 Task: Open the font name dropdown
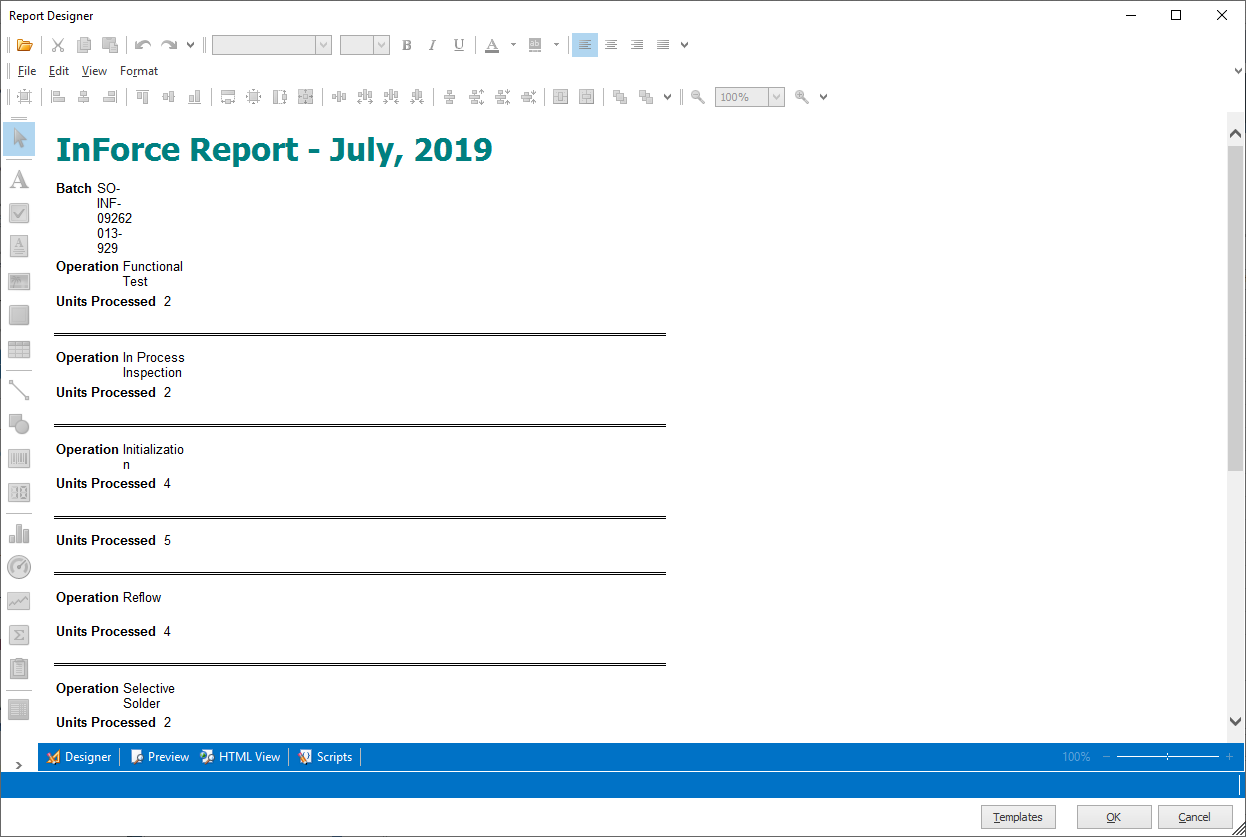click(322, 44)
